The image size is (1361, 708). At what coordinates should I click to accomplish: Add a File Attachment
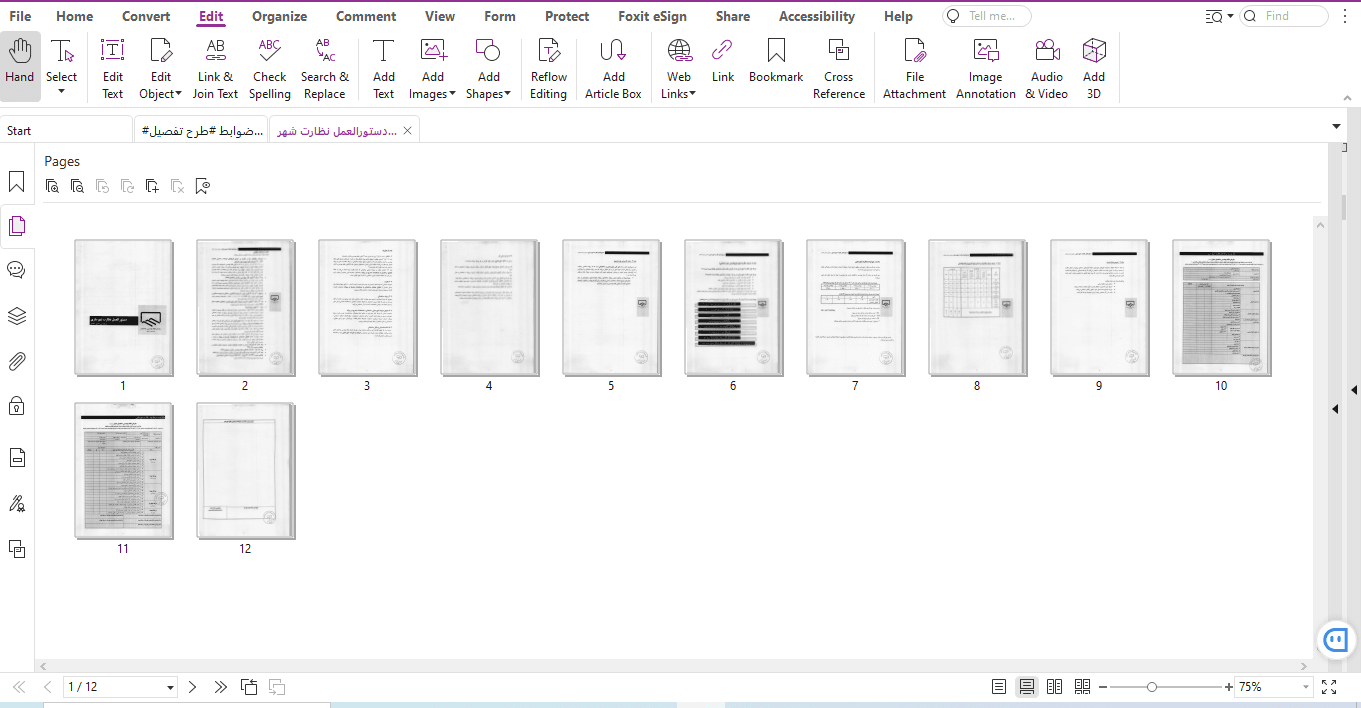coord(914,68)
